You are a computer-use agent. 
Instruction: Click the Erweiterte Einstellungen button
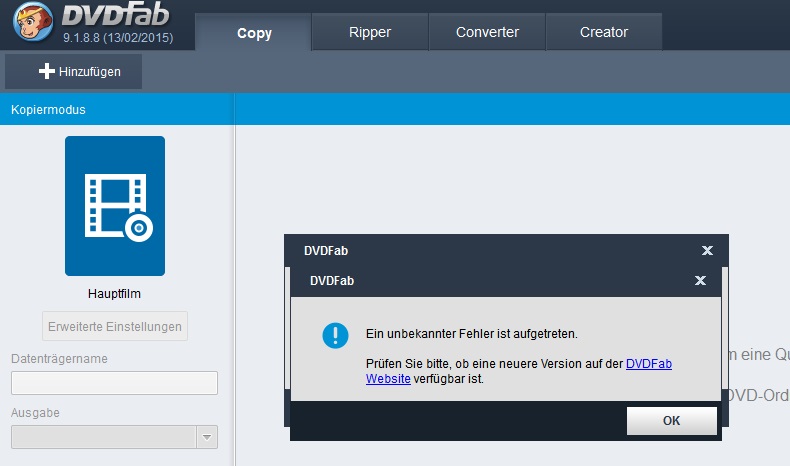tap(115, 326)
